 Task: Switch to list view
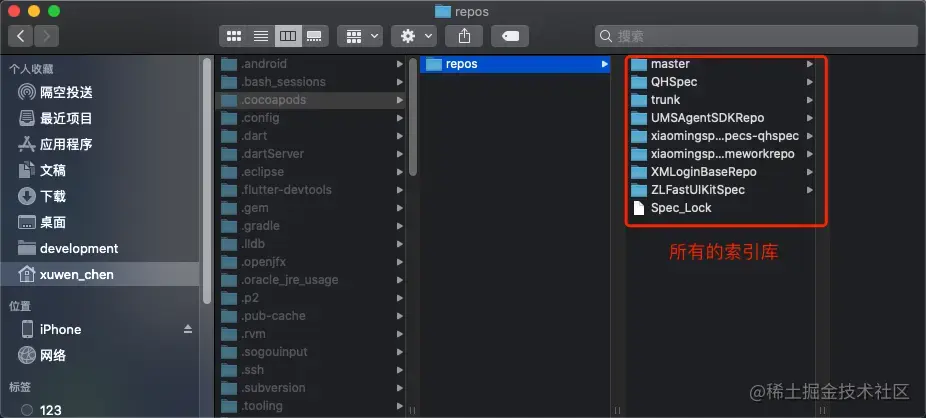(261, 36)
